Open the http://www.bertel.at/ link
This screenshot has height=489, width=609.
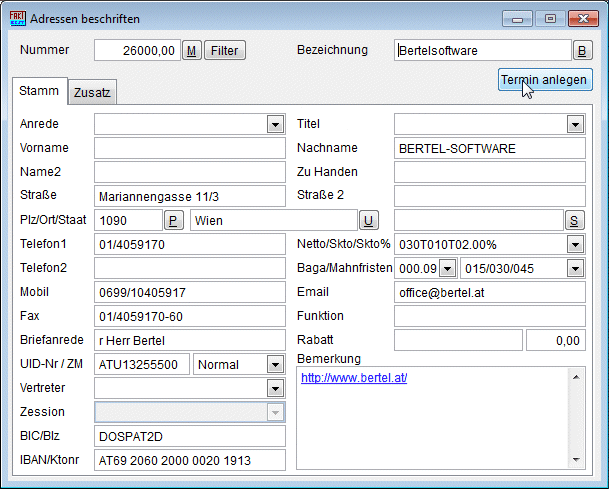354,378
